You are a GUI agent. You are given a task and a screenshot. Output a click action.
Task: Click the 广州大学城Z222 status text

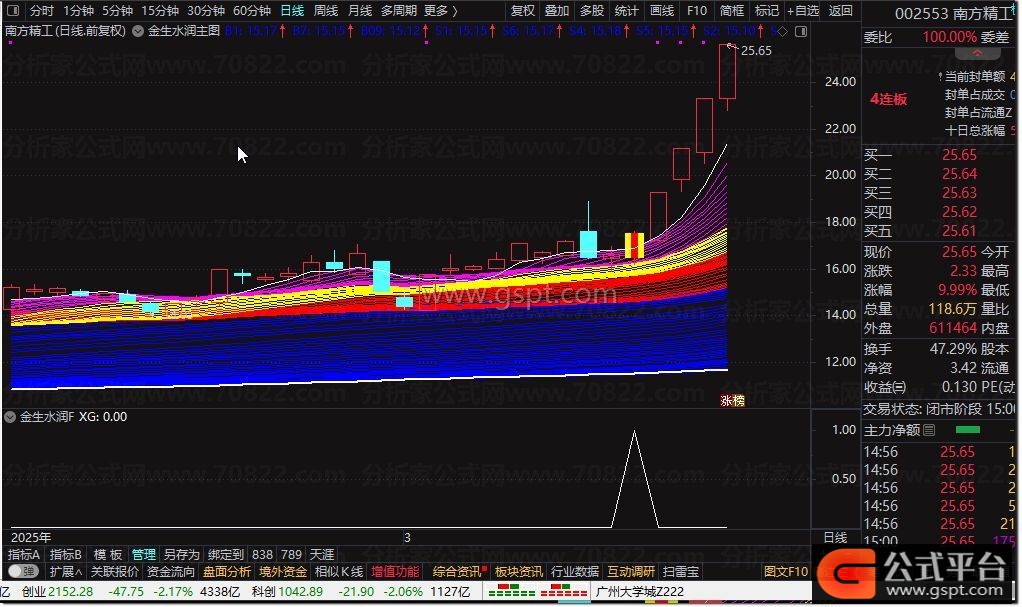click(x=640, y=591)
